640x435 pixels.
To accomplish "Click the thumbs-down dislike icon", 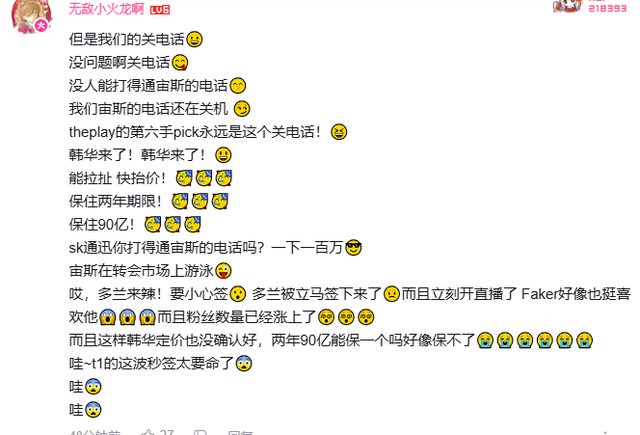I will [x=200, y=432].
